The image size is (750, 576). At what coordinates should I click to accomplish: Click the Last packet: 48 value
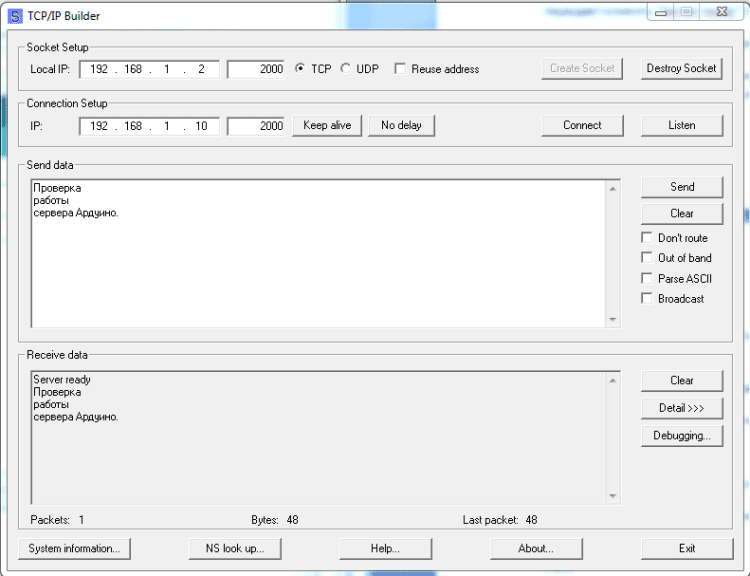coord(500,520)
